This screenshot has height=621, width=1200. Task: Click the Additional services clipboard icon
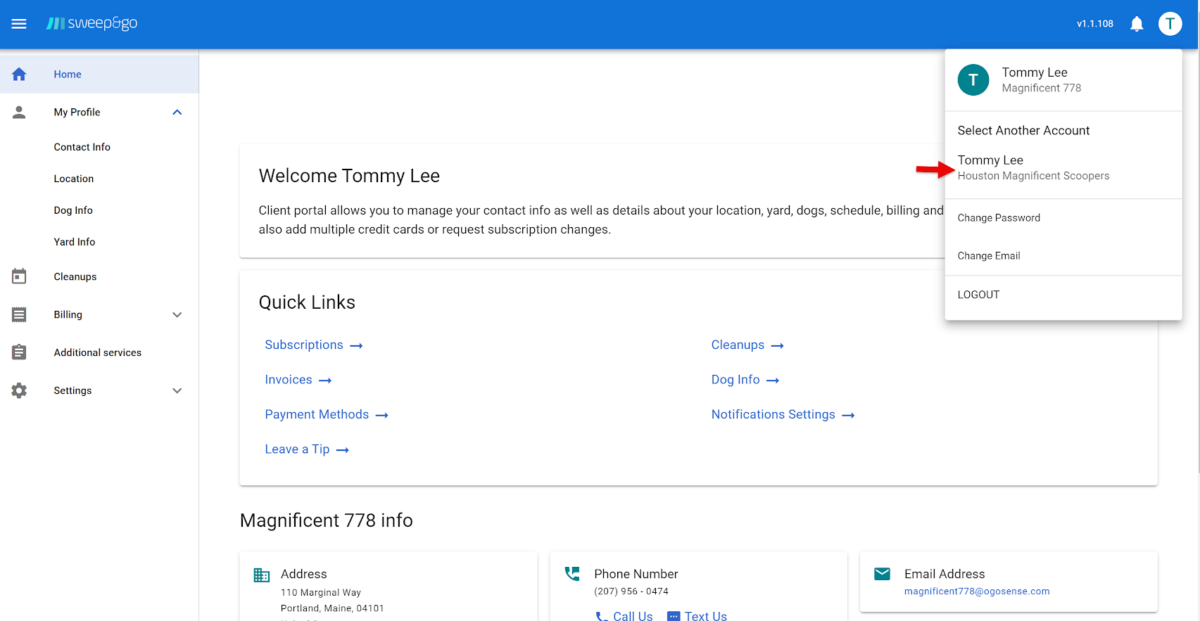click(18, 351)
